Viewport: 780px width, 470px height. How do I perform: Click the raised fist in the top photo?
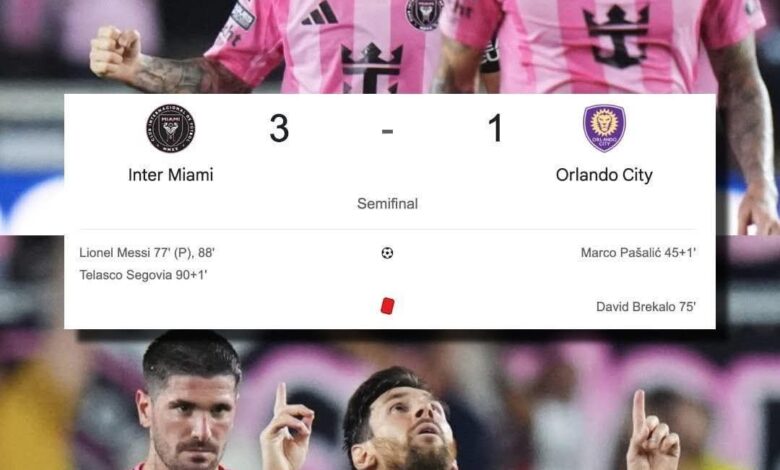tap(115, 52)
